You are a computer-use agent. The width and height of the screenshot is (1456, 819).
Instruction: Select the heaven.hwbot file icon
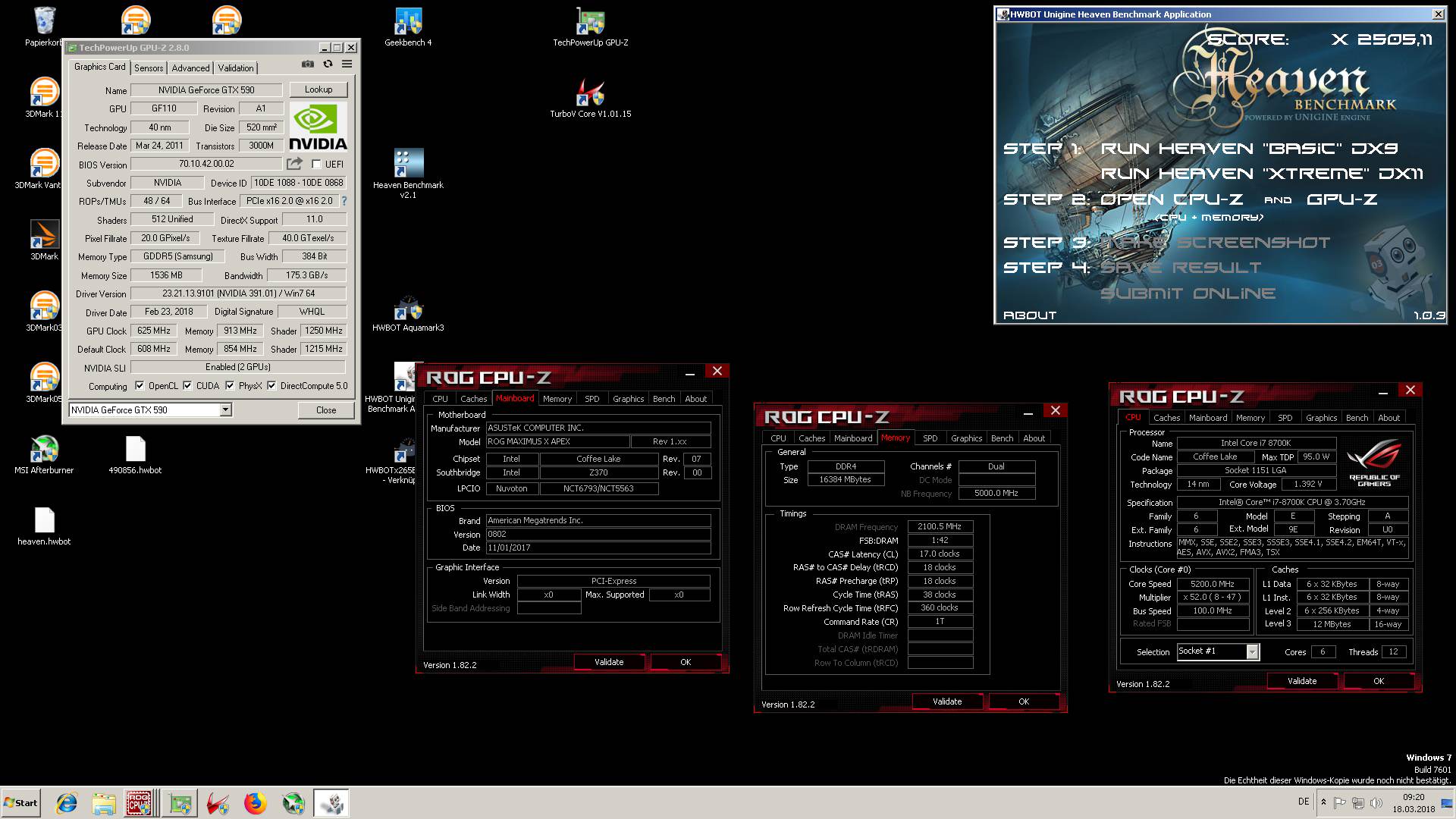pyautogui.click(x=44, y=526)
